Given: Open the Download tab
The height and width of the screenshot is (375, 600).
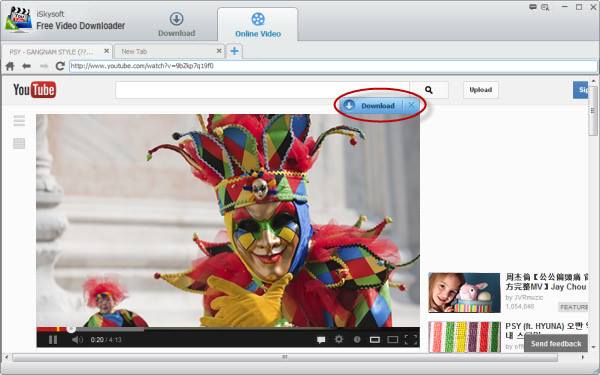Looking at the screenshot, I should (x=176, y=25).
